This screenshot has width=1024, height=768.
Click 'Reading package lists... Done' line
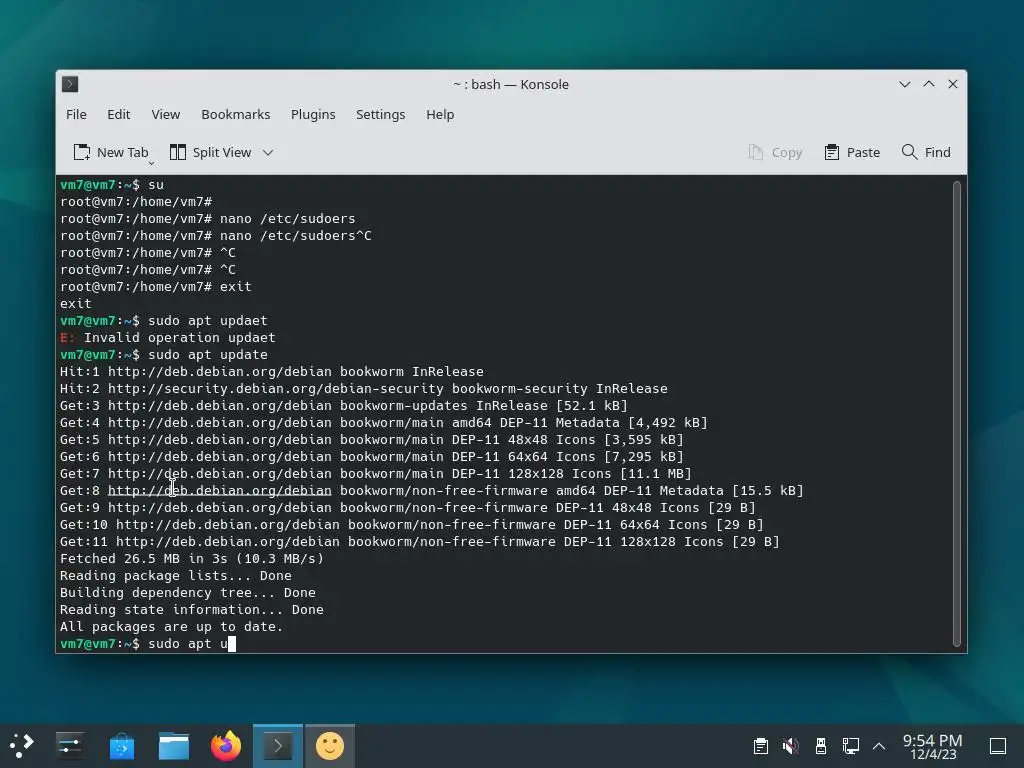[176, 575]
